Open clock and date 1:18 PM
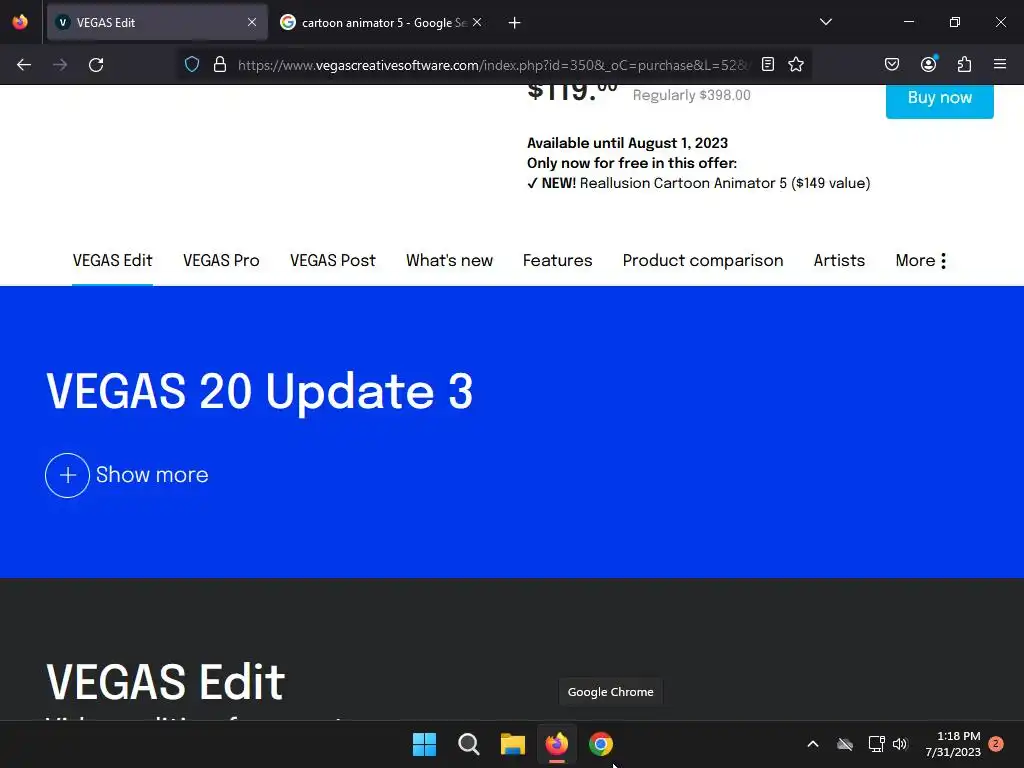The width and height of the screenshot is (1024, 768). [953, 744]
